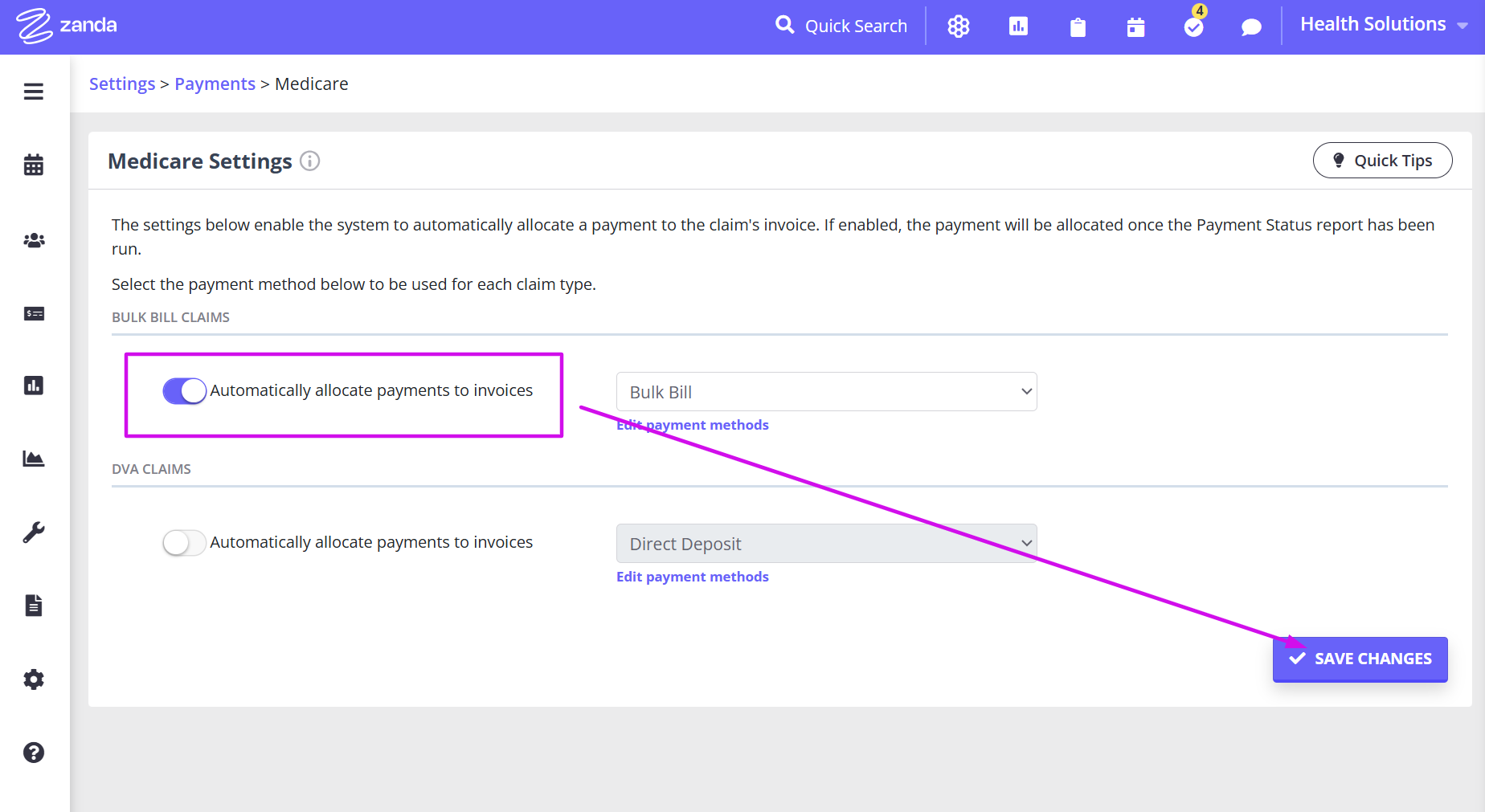Open the reports chart icon in header
The height and width of the screenshot is (812, 1485).
[x=1018, y=27]
